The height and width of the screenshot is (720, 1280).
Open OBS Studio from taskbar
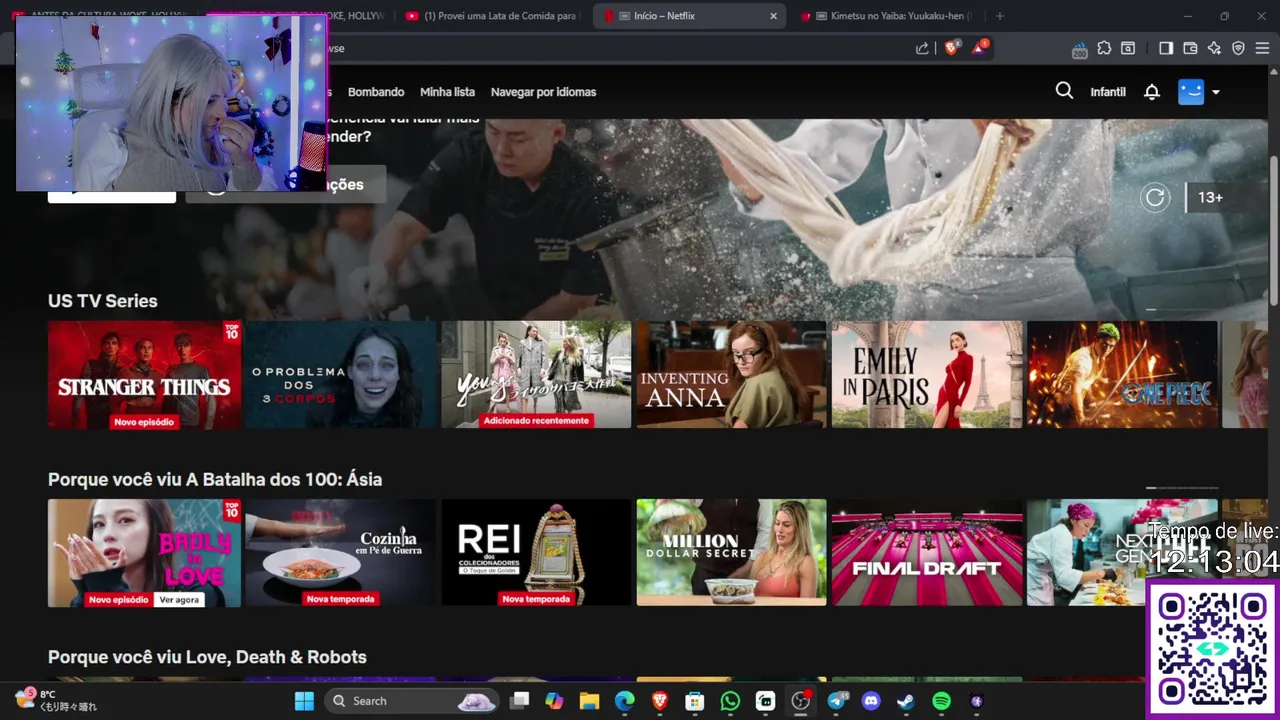(x=800, y=701)
